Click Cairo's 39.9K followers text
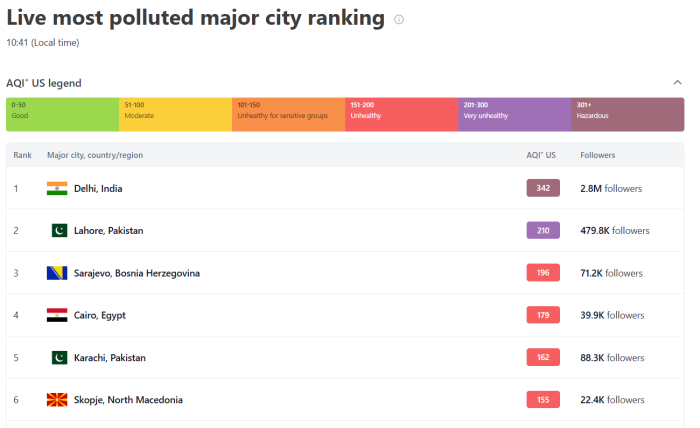The image size is (700, 428). 612,315
